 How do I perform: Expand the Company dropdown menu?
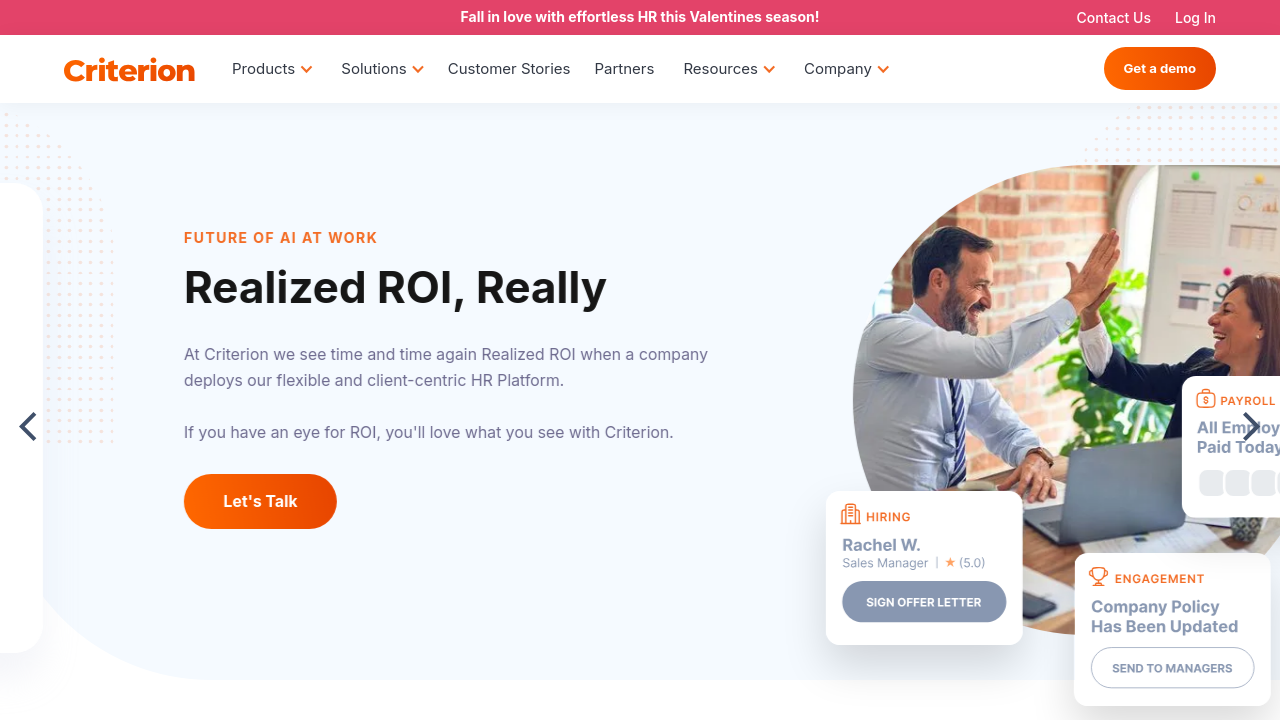click(846, 69)
